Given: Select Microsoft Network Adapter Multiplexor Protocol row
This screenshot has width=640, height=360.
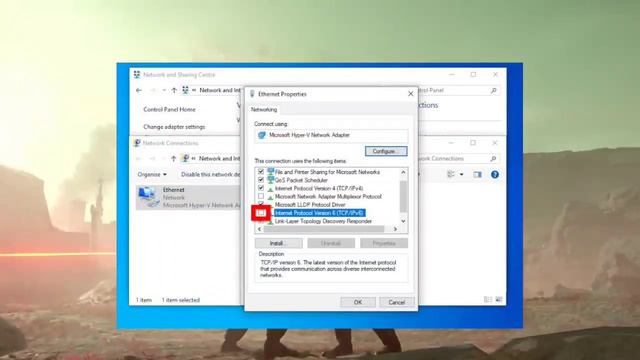Looking at the screenshot, I should [328, 196].
